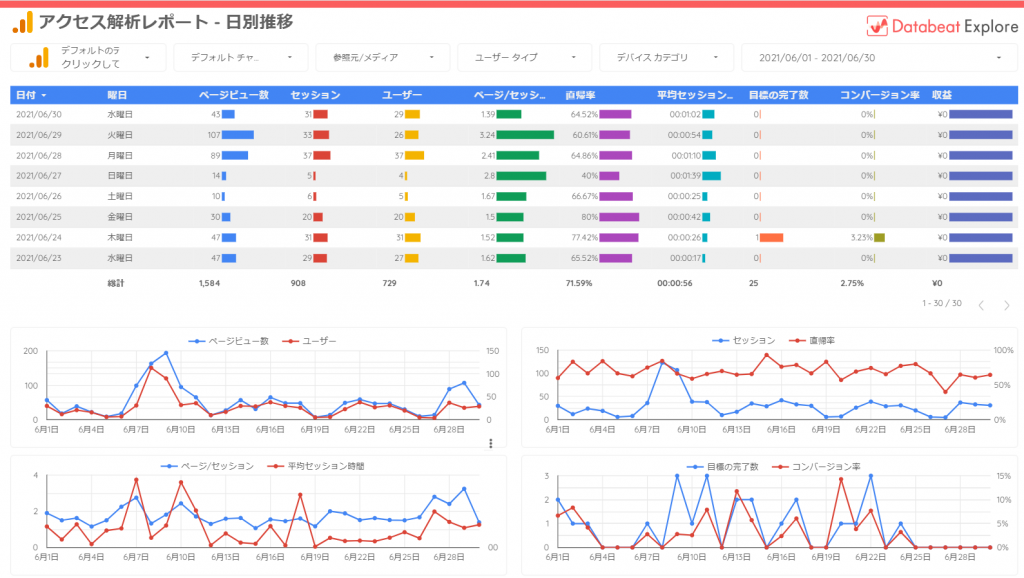Screen dimensions: 1024x578
Task: Go to the next table page arrow
Action: (1006, 305)
